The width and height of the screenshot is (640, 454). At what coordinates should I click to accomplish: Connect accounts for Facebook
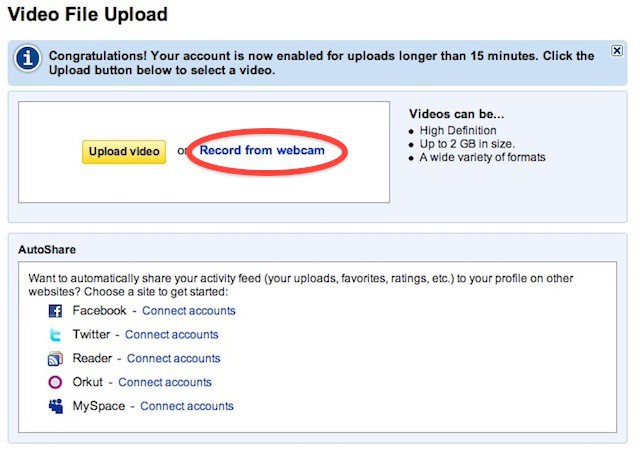189,311
